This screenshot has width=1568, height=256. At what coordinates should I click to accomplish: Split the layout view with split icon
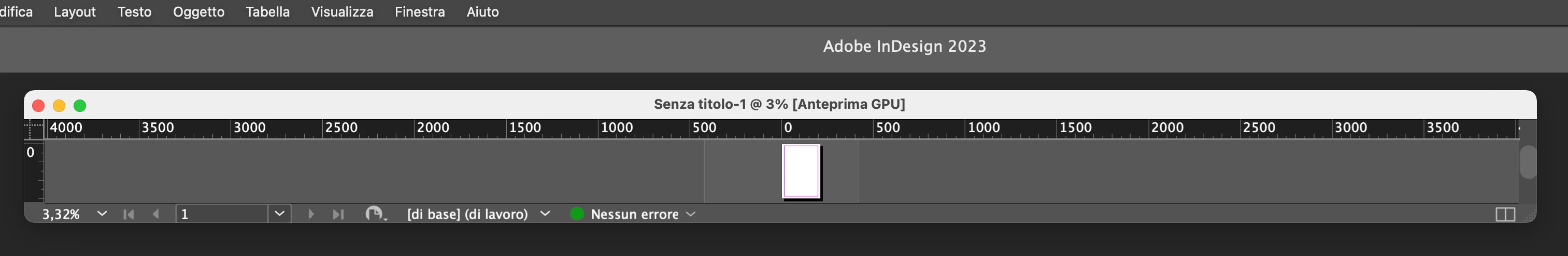click(x=1505, y=215)
